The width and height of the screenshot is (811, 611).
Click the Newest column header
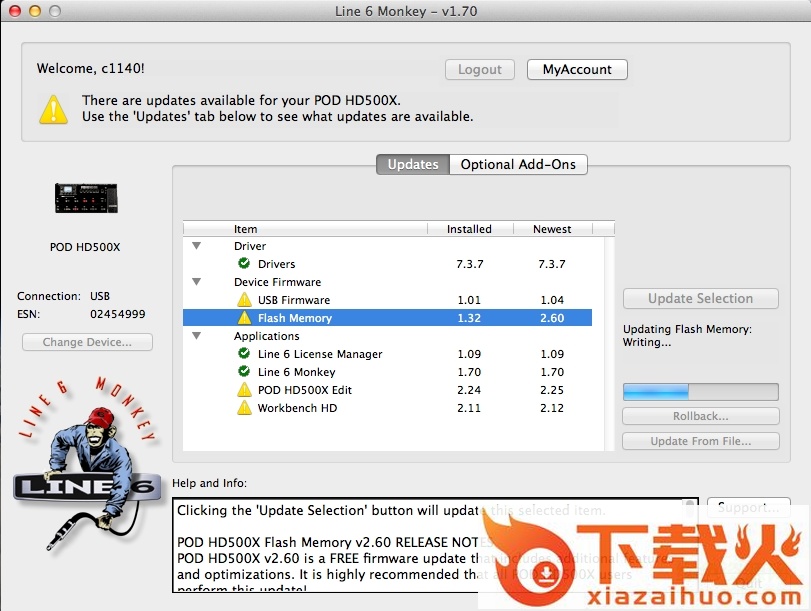(552, 229)
